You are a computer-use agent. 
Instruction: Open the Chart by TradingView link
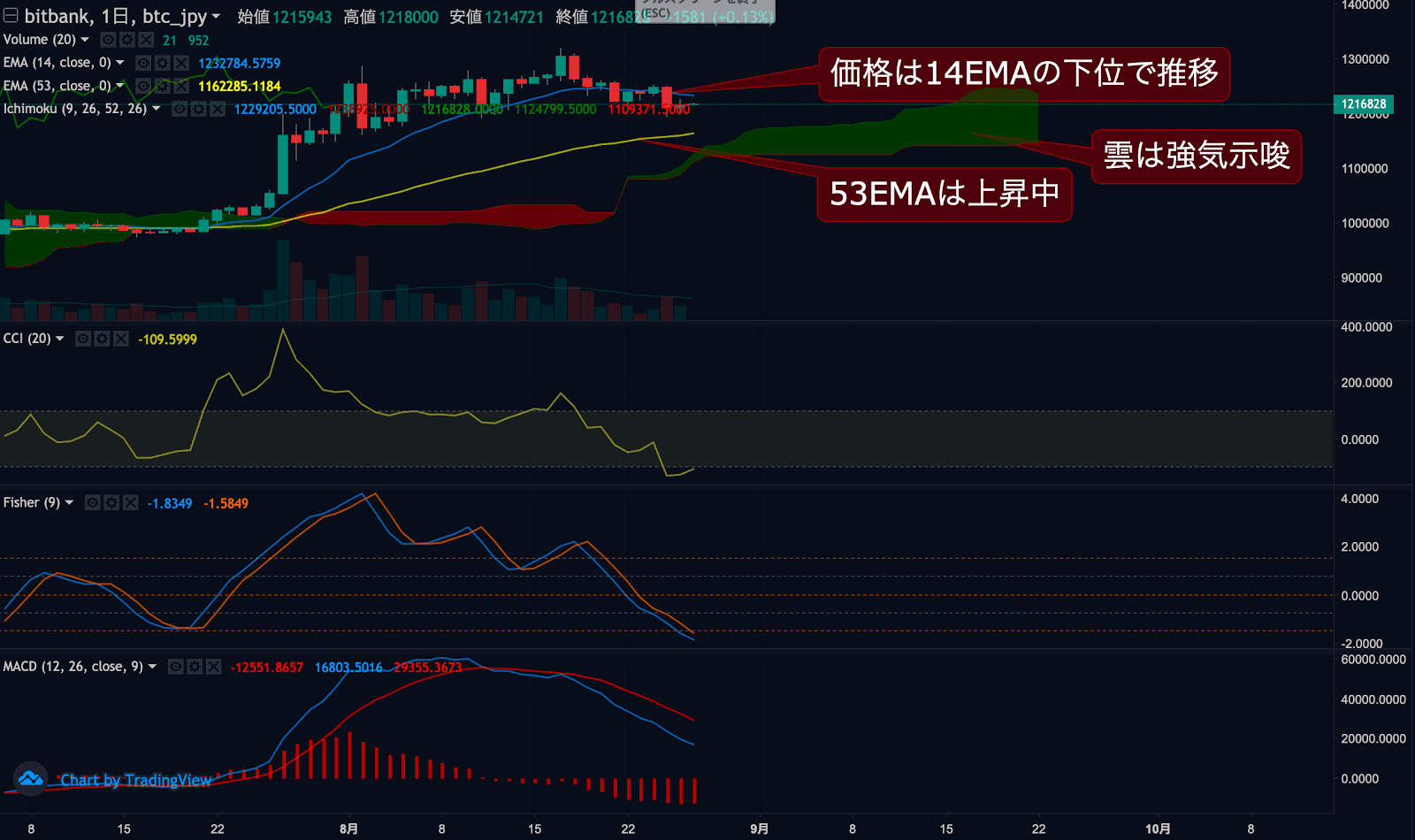pyautogui.click(x=135, y=780)
